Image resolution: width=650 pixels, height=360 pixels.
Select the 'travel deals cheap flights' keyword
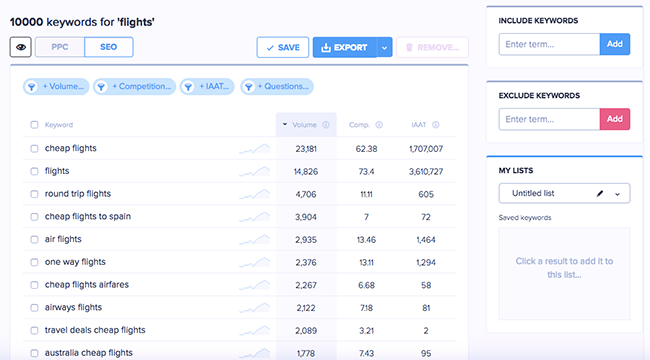pyautogui.click(x=95, y=330)
